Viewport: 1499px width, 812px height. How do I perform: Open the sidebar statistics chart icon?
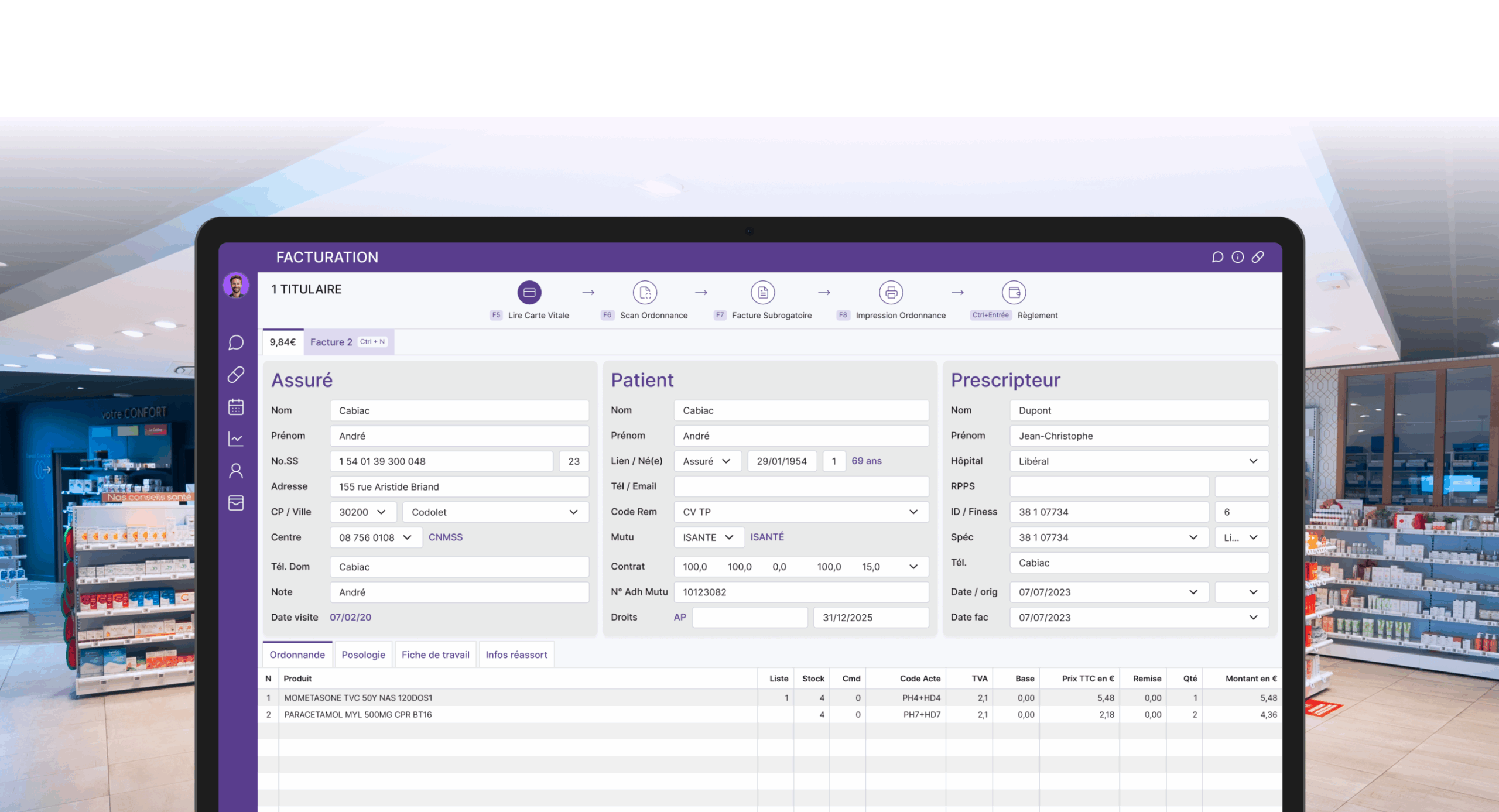[236, 439]
